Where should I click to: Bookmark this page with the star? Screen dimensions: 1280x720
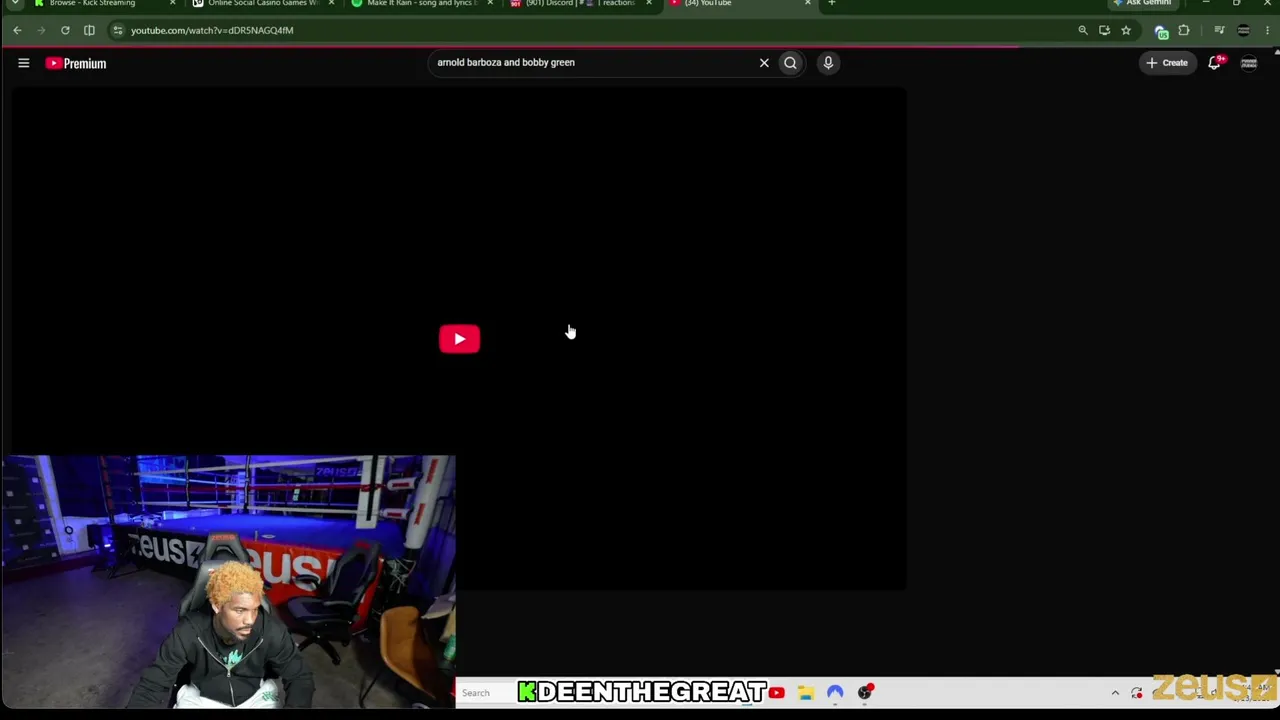(x=1126, y=31)
